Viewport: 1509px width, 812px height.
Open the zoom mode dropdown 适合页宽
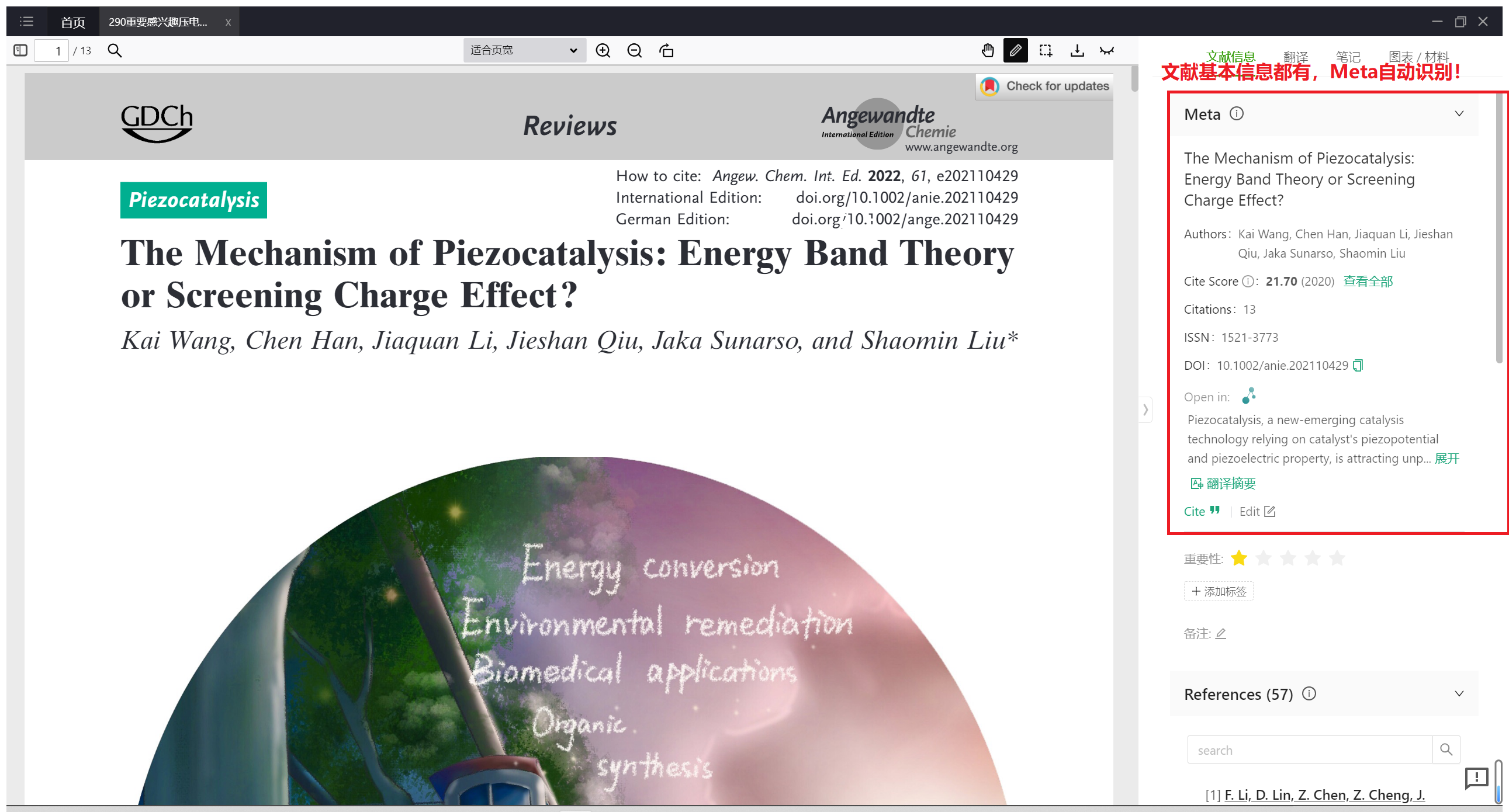524,50
